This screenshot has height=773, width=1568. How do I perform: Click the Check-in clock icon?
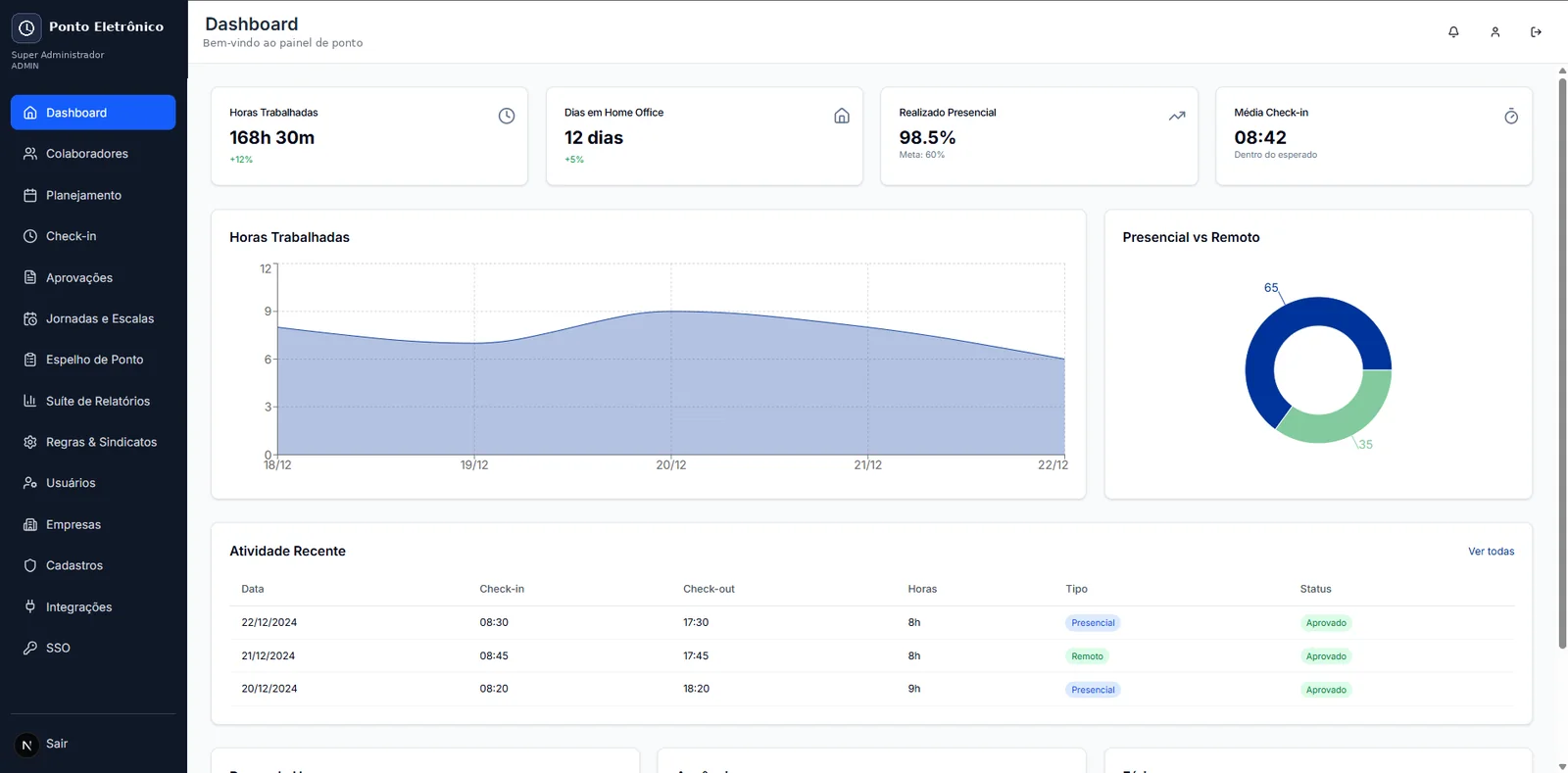coord(30,236)
